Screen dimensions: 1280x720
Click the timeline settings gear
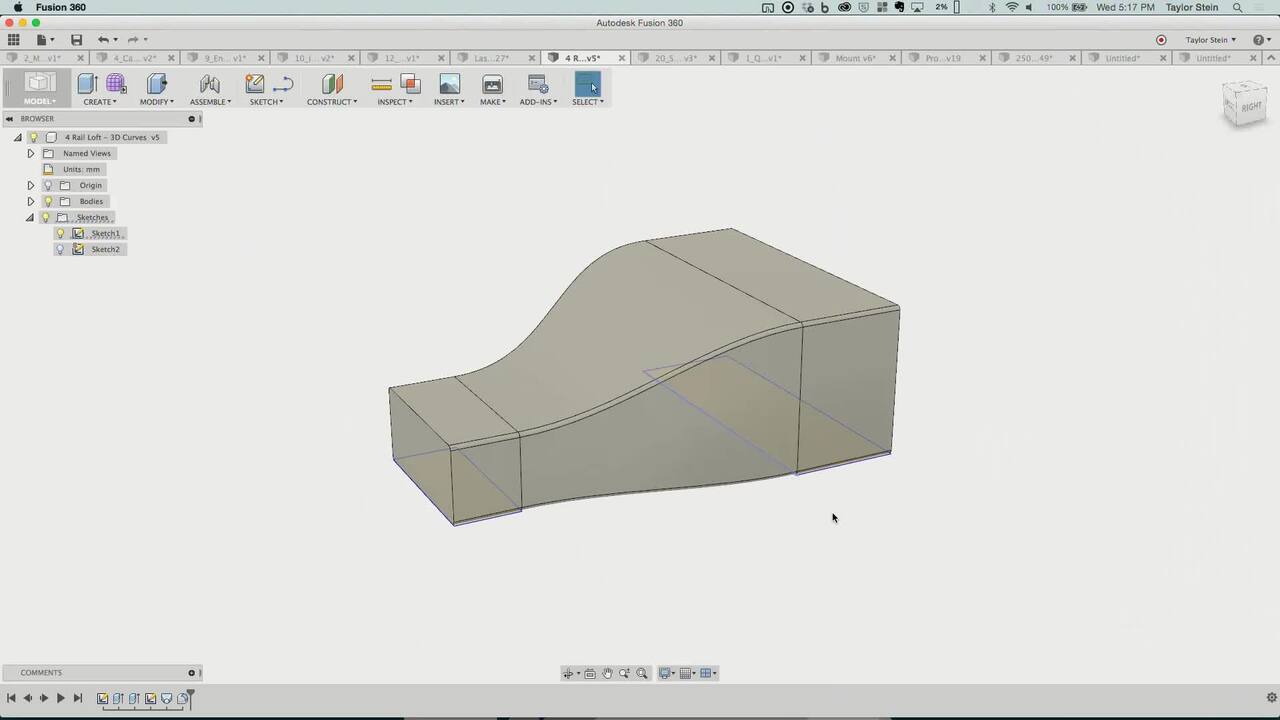click(1271, 698)
